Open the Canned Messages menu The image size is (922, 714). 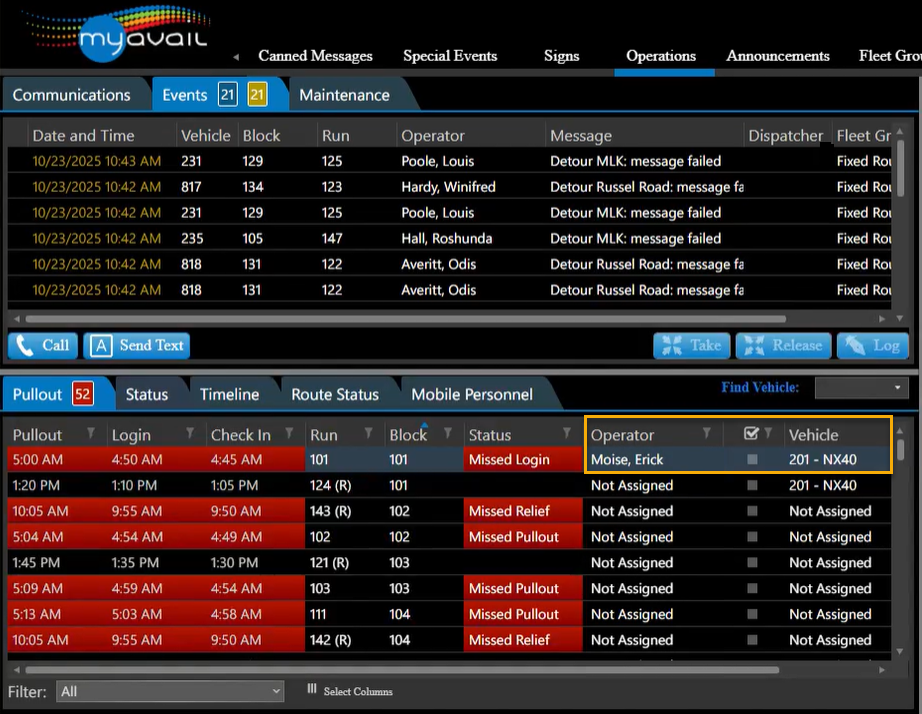tap(315, 56)
